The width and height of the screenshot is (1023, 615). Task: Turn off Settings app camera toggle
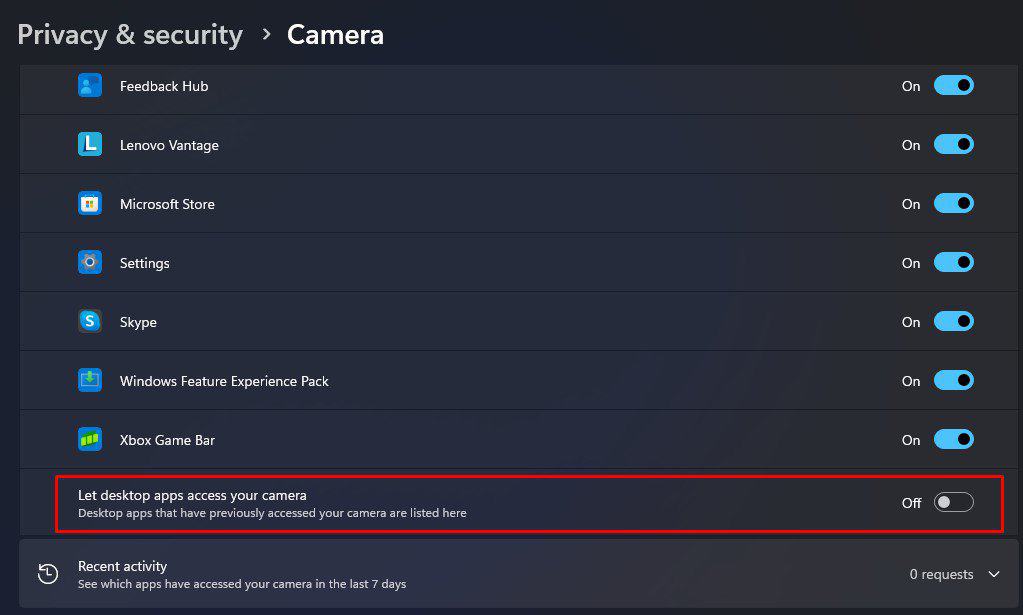coord(953,263)
